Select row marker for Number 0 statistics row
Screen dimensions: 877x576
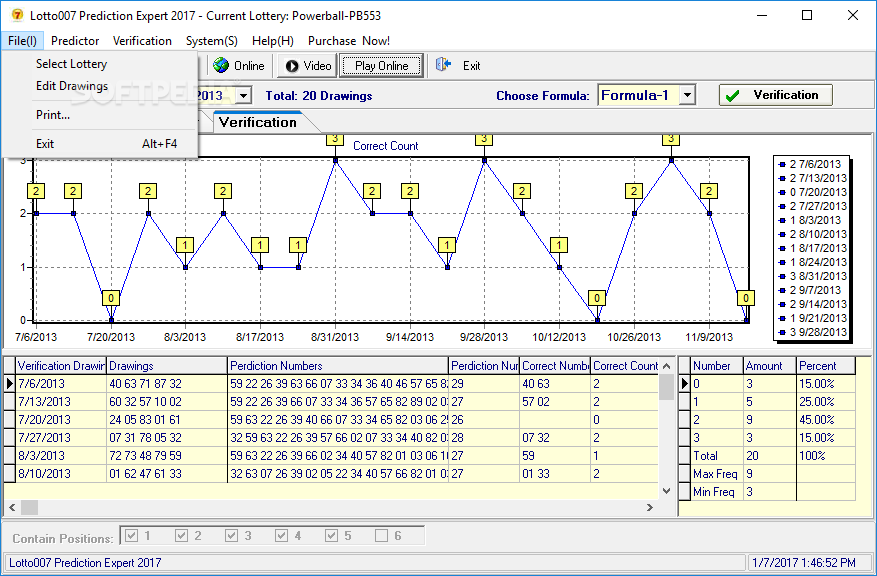[x=685, y=384]
